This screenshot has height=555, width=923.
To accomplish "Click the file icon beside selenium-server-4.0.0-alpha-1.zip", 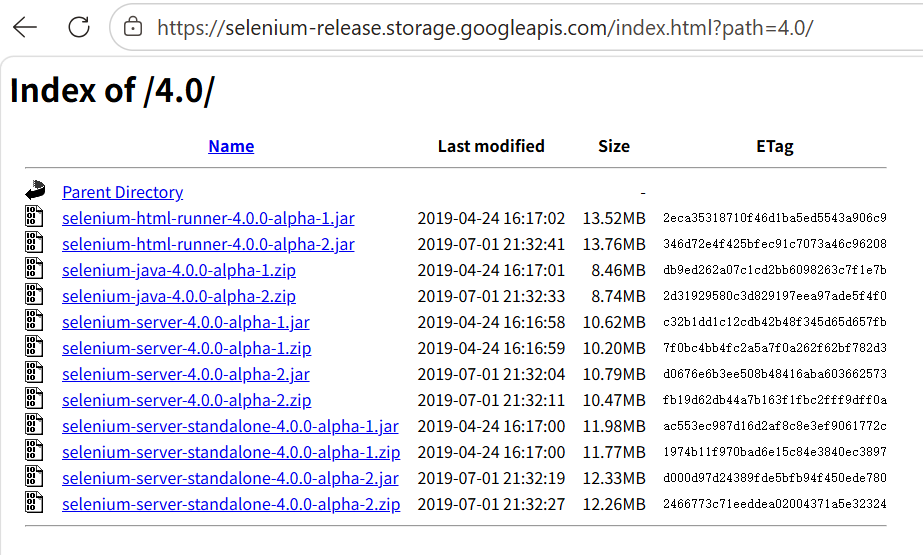I will [35, 348].
